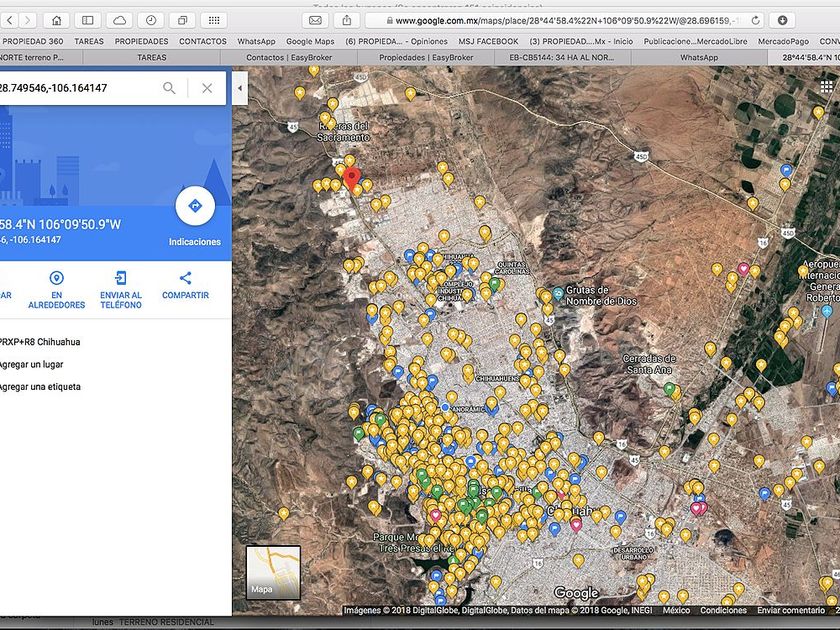
Task: Collapse the side panel arrow
Action: click(x=240, y=88)
